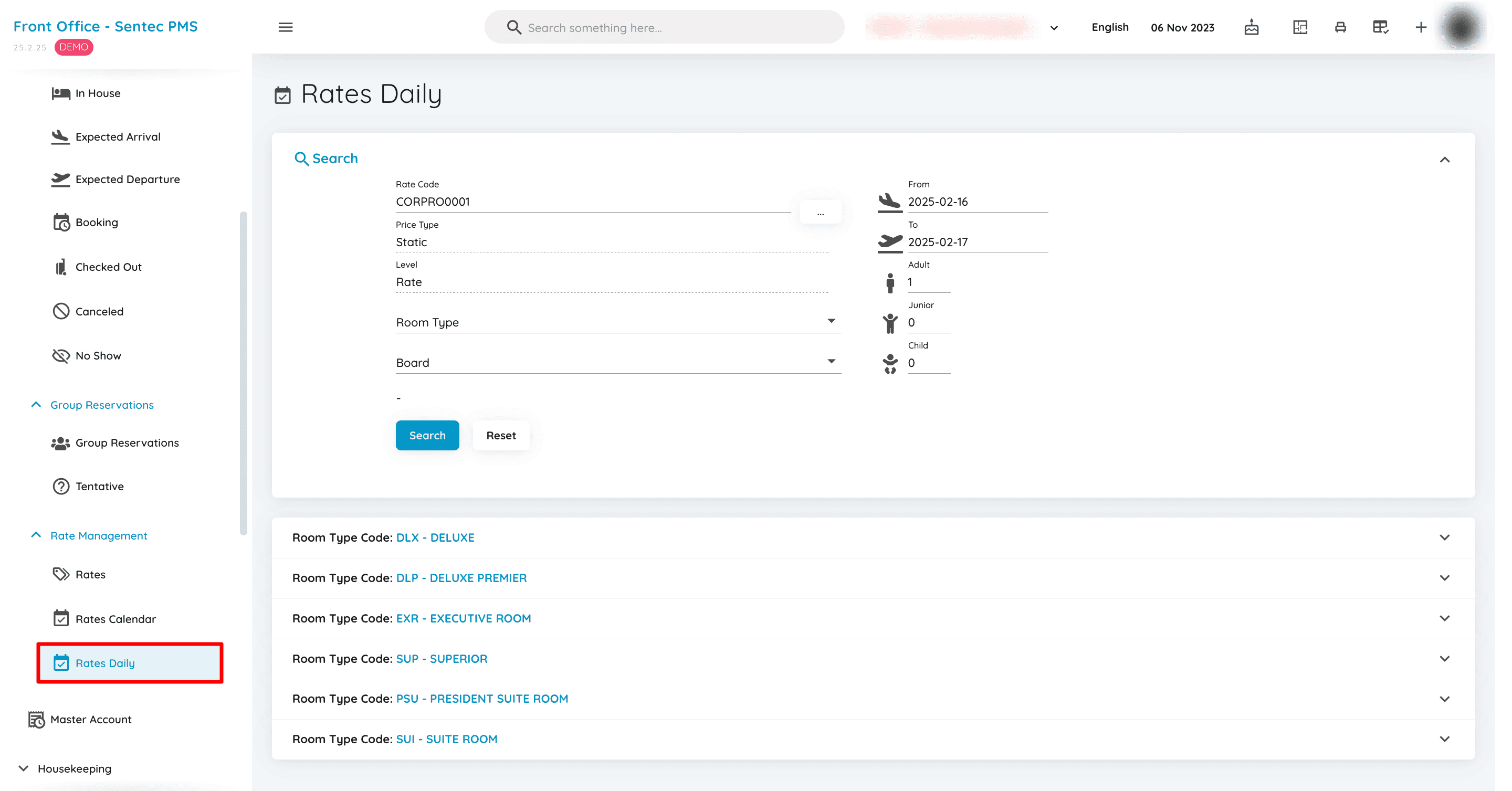Open the property selector dropdown arrow

pos(1054,28)
